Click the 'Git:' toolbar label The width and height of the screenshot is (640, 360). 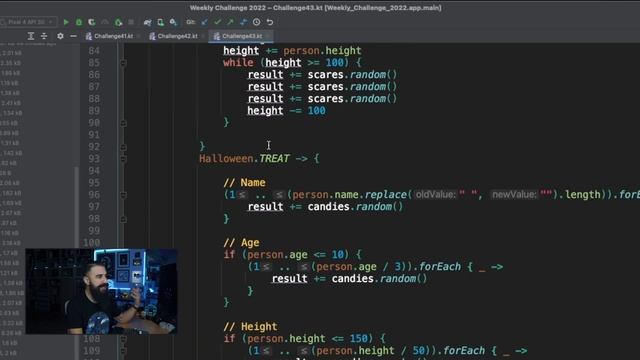pyautogui.click(x=190, y=22)
